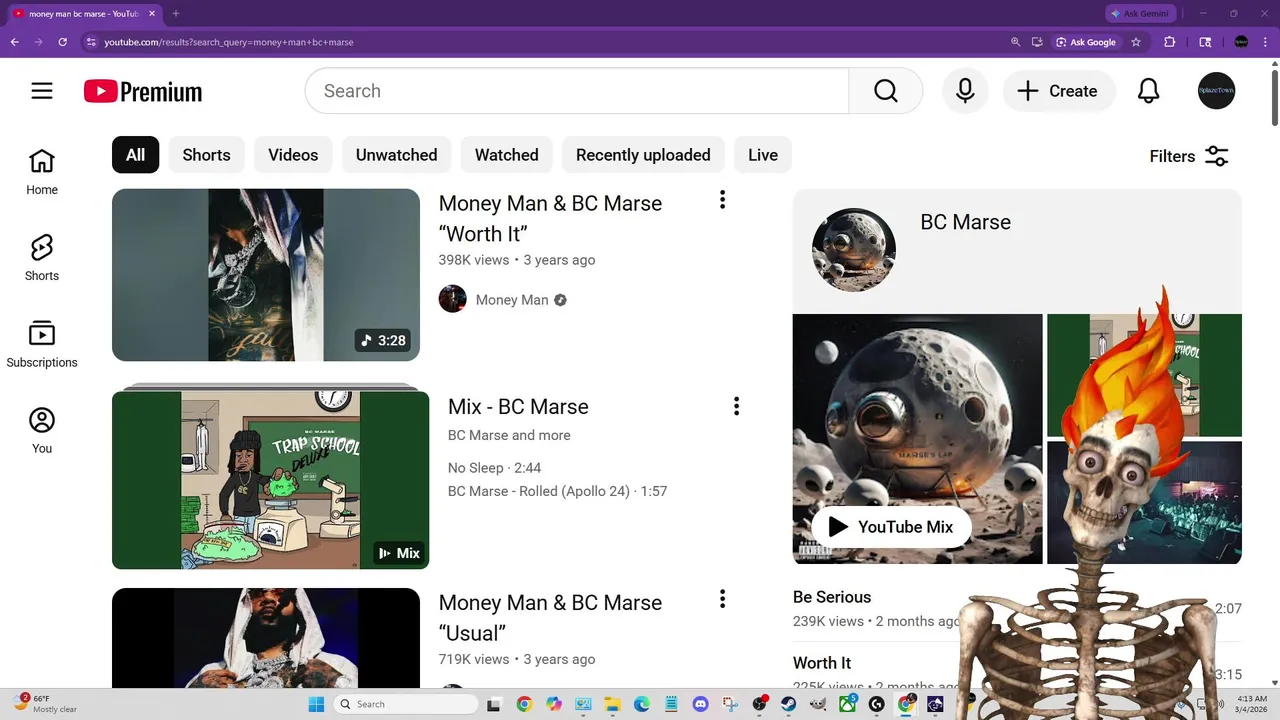Open a new browser tab

pyautogui.click(x=176, y=14)
